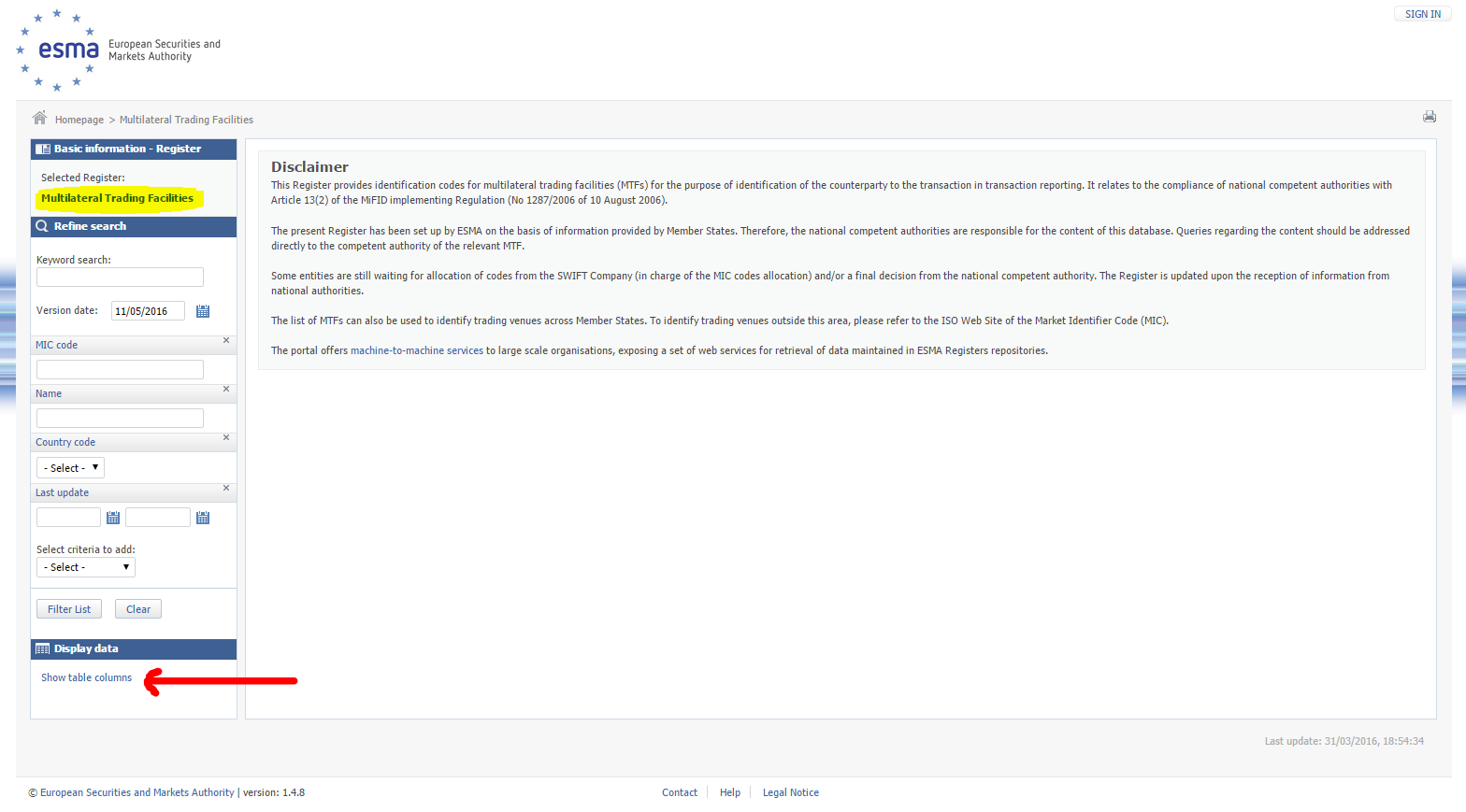The height and width of the screenshot is (812, 1466).
Task: Click Show table columns link
Action: 86,677
